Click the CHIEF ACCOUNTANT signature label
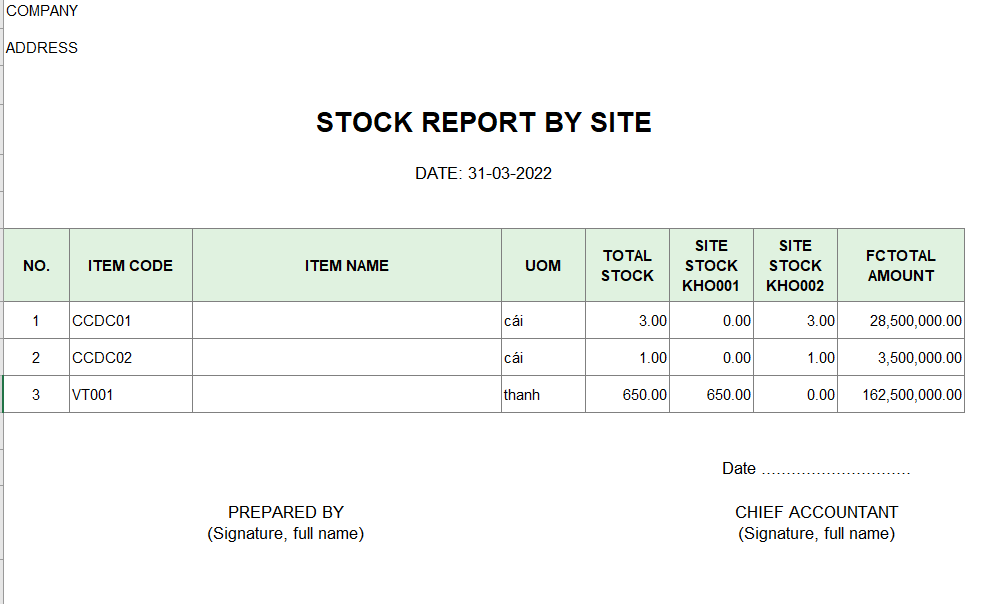This screenshot has height=604, width=996. pos(816,512)
